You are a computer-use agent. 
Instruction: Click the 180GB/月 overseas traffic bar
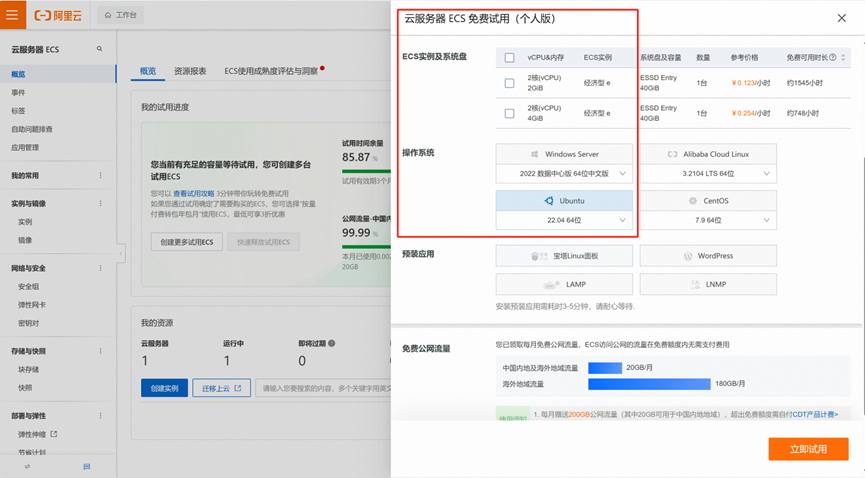pyautogui.click(x=649, y=384)
